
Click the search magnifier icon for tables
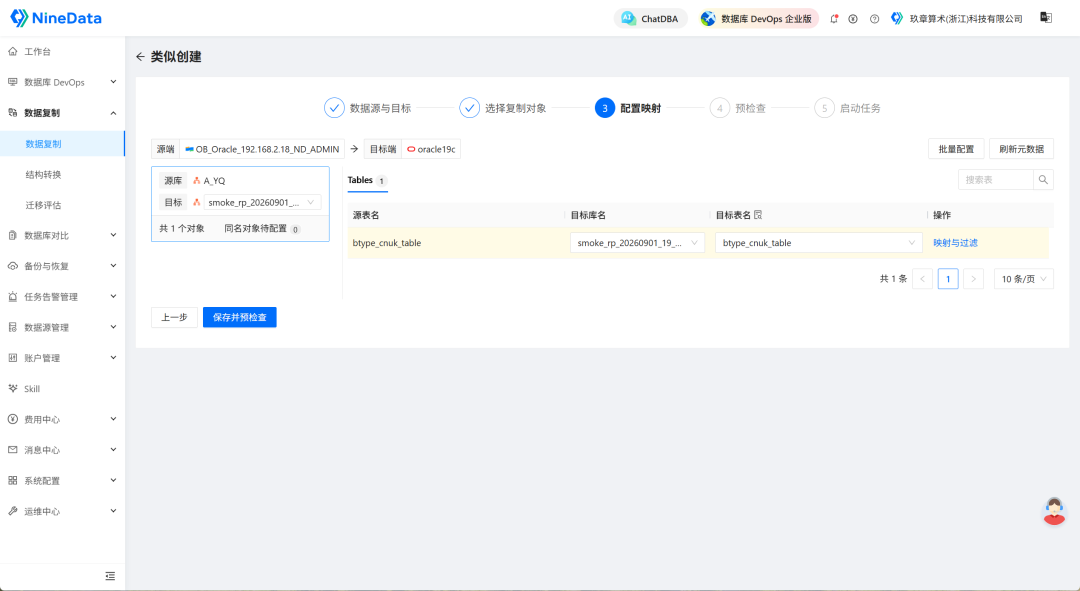click(x=1043, y=180)
